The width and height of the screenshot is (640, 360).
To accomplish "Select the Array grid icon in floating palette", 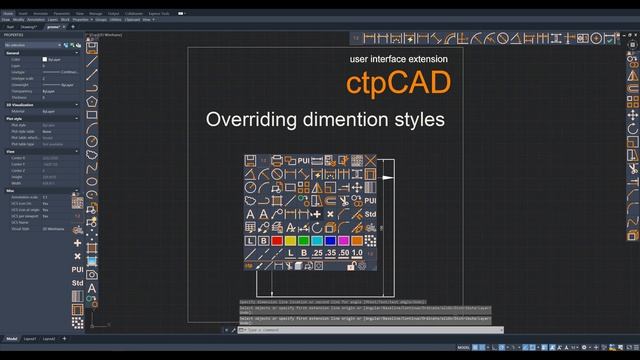I will (x=304, y=187).
